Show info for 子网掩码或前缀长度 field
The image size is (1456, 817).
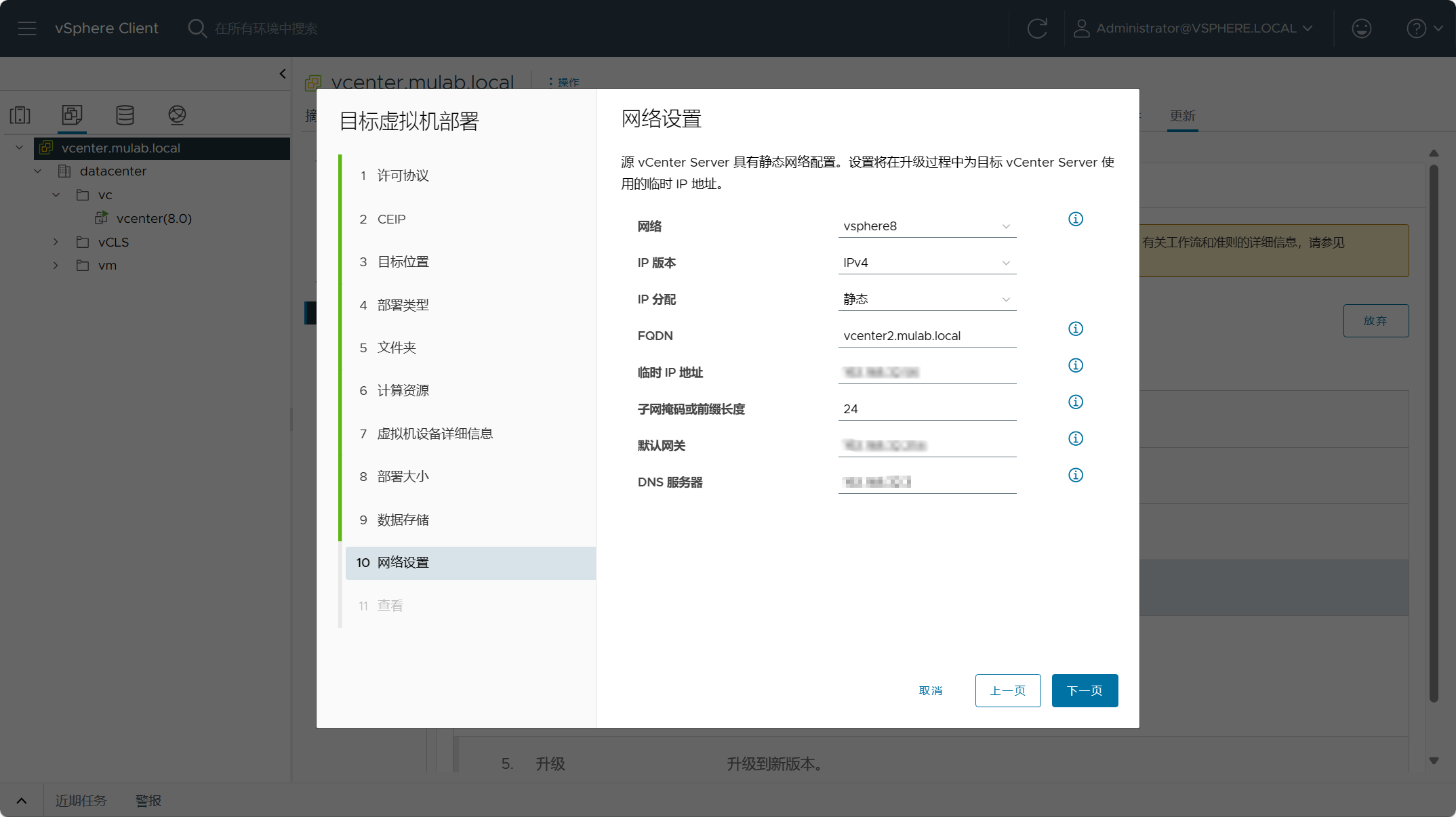click(x=1076, y=402)
